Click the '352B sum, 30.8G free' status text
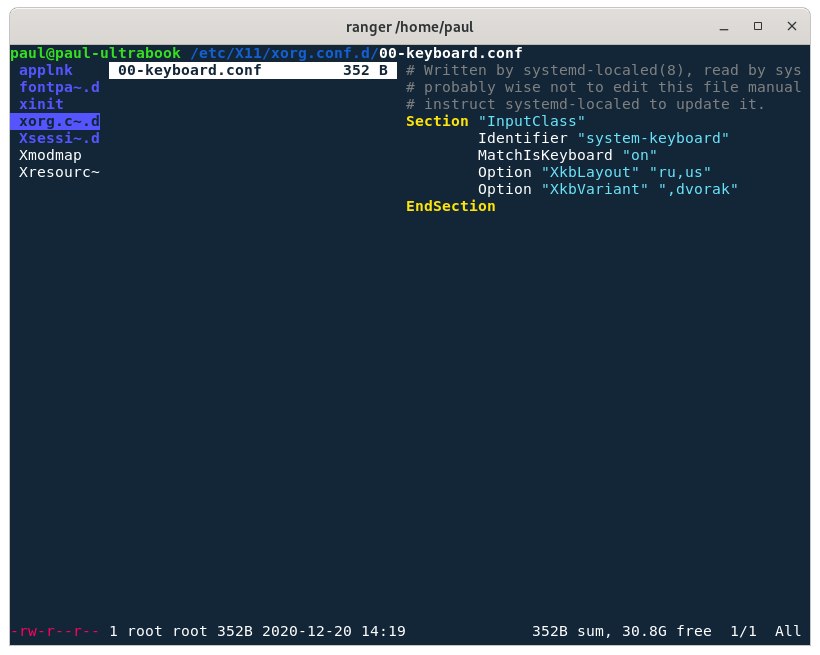The image size is (820, 655). [x=621, y=631]
